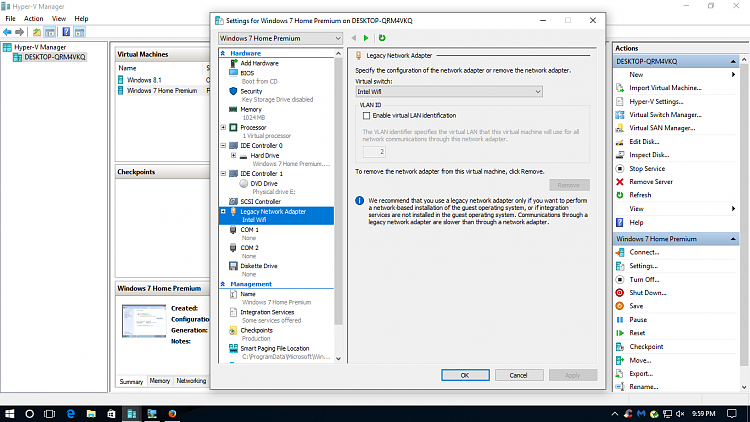The height and width of the screenshot is (422, 750).
Task: Select the Processor item icon
Action: coord(233,127)
